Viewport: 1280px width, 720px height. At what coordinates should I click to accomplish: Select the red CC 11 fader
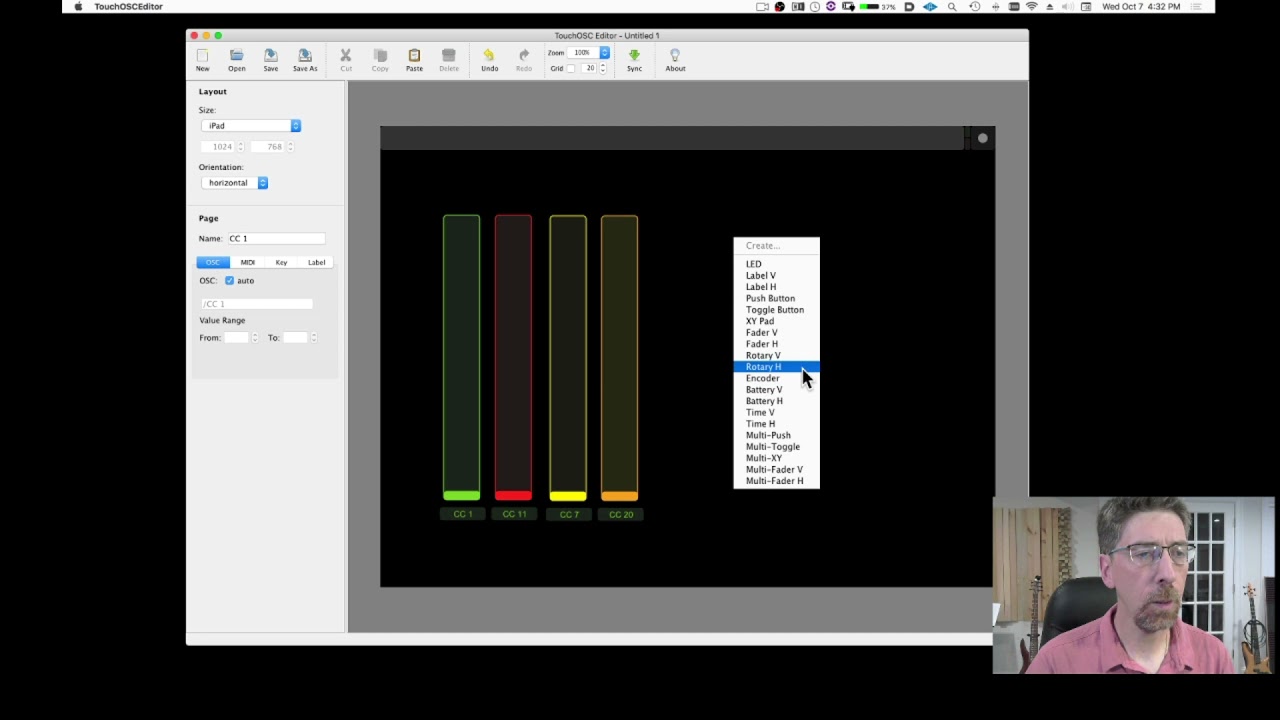[513, 357]
